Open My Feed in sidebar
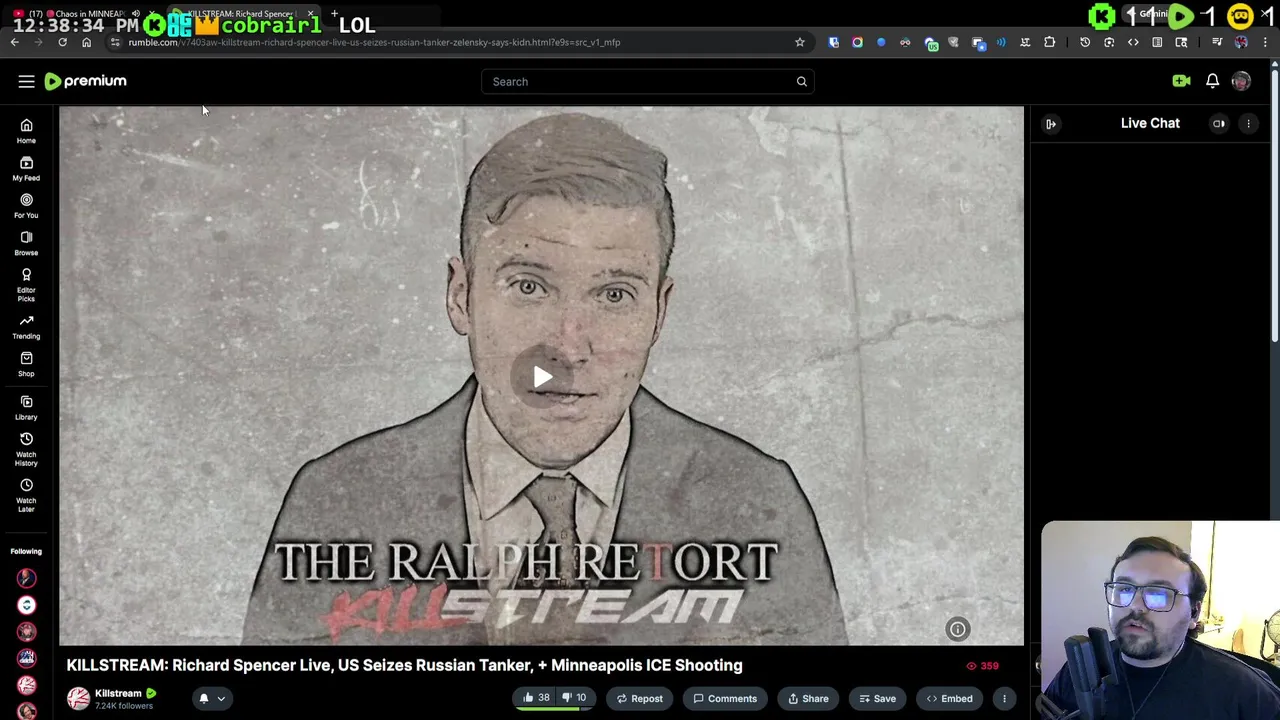 coord(26,168)
